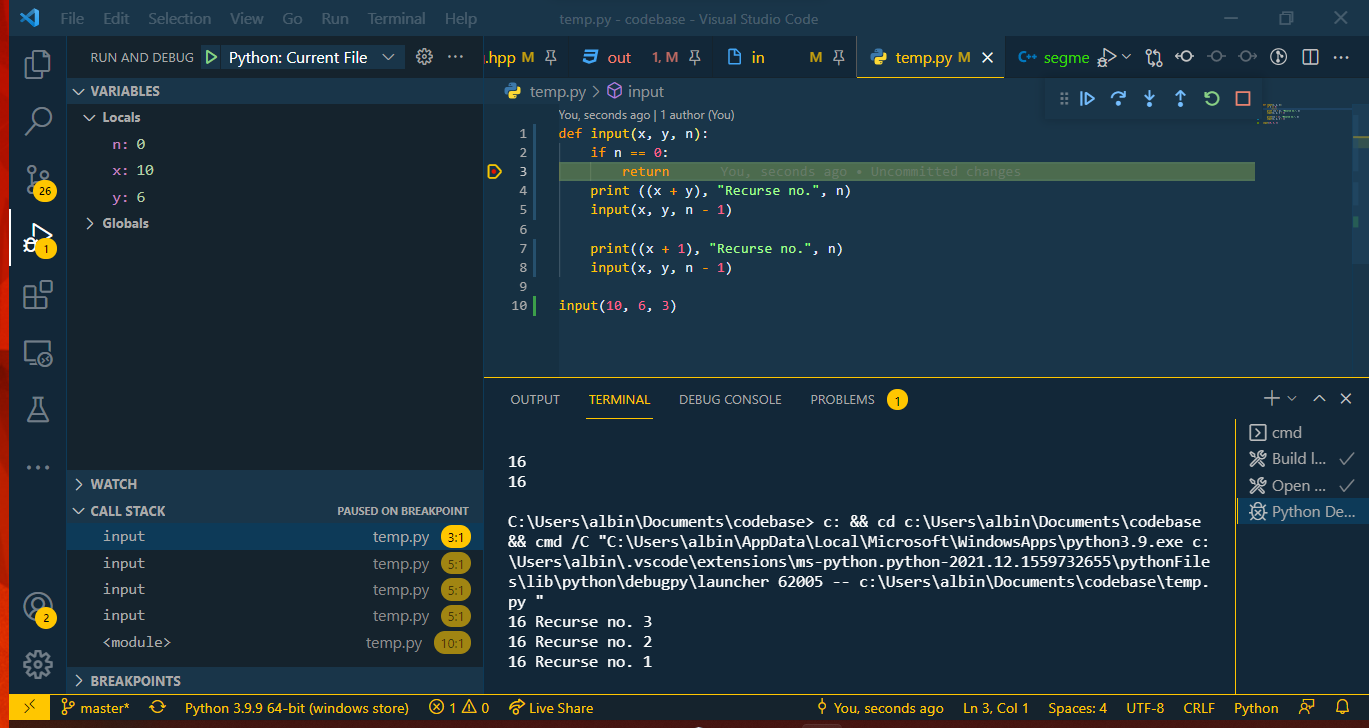Select the top input frame at 3:1

275,537
